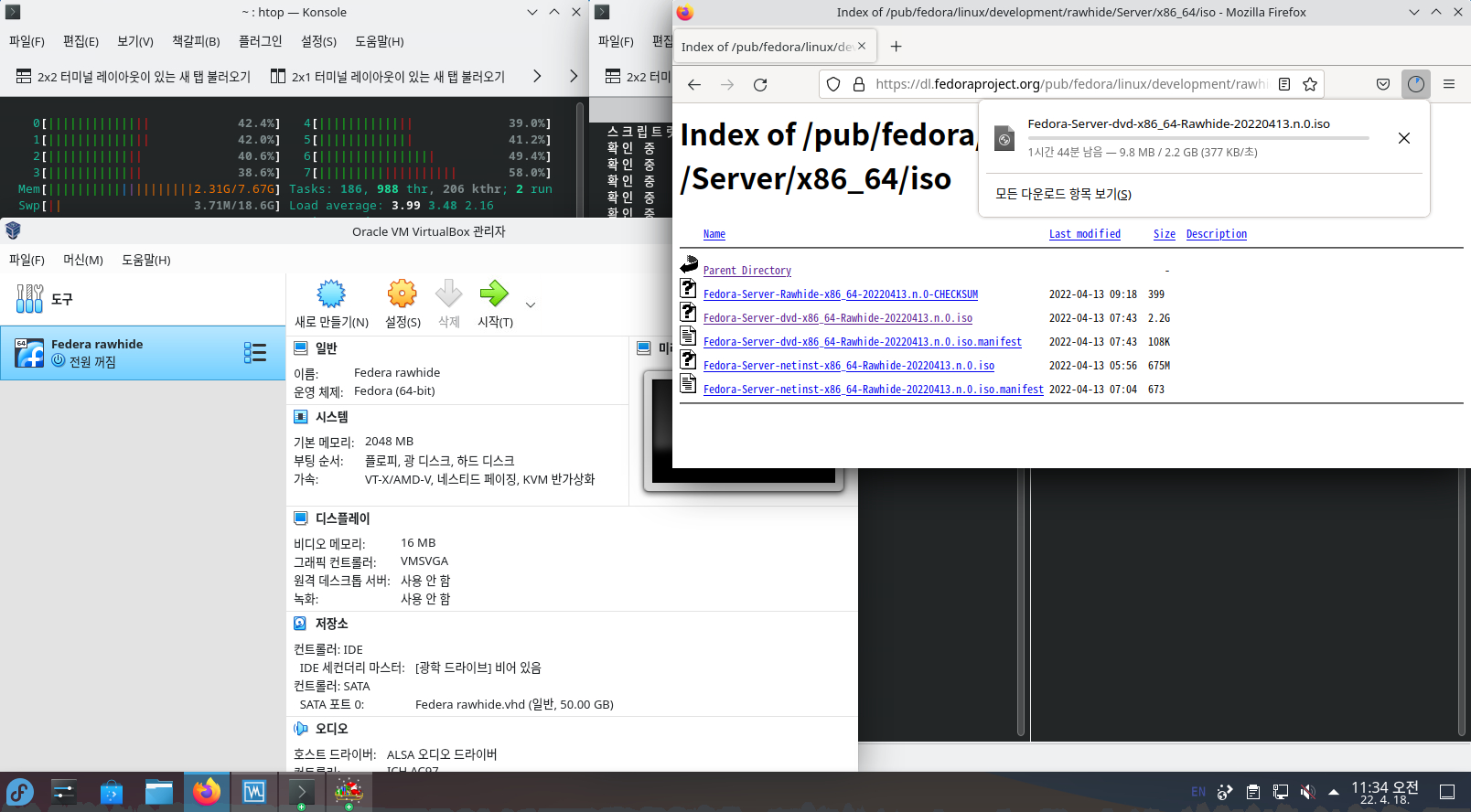Click the unknown-file icon beside CHECKSUM entry
Viewport: 1471px width, 812px height.
pyautogui.click(x=689, y=289)
